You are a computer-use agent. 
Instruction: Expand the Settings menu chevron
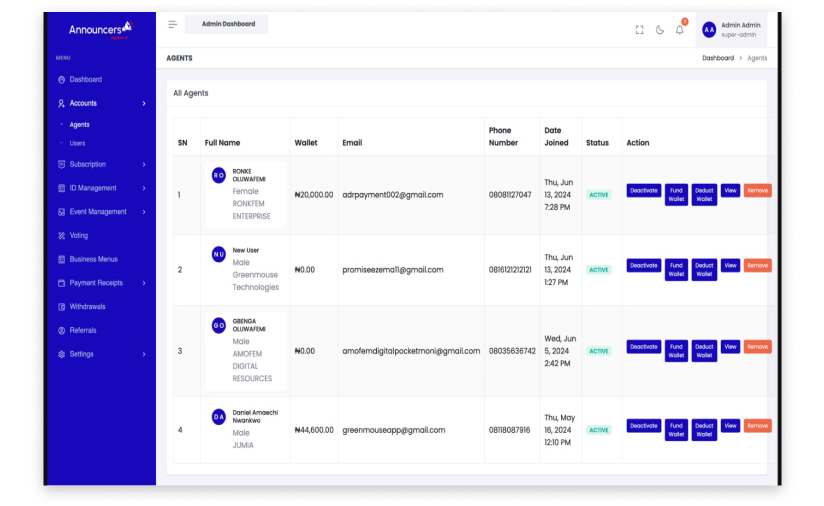point(144,355)
